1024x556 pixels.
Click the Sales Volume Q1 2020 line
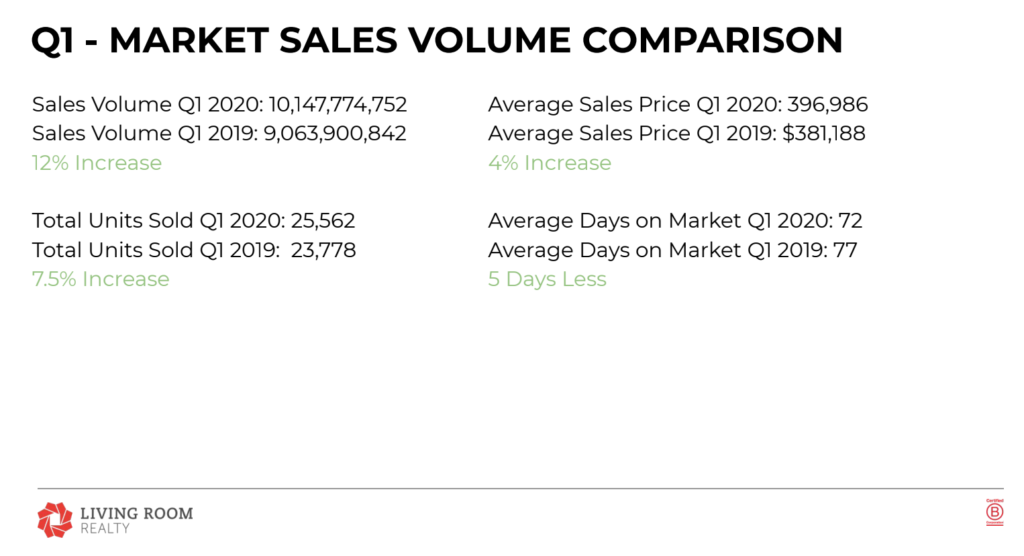click(219, 105)
